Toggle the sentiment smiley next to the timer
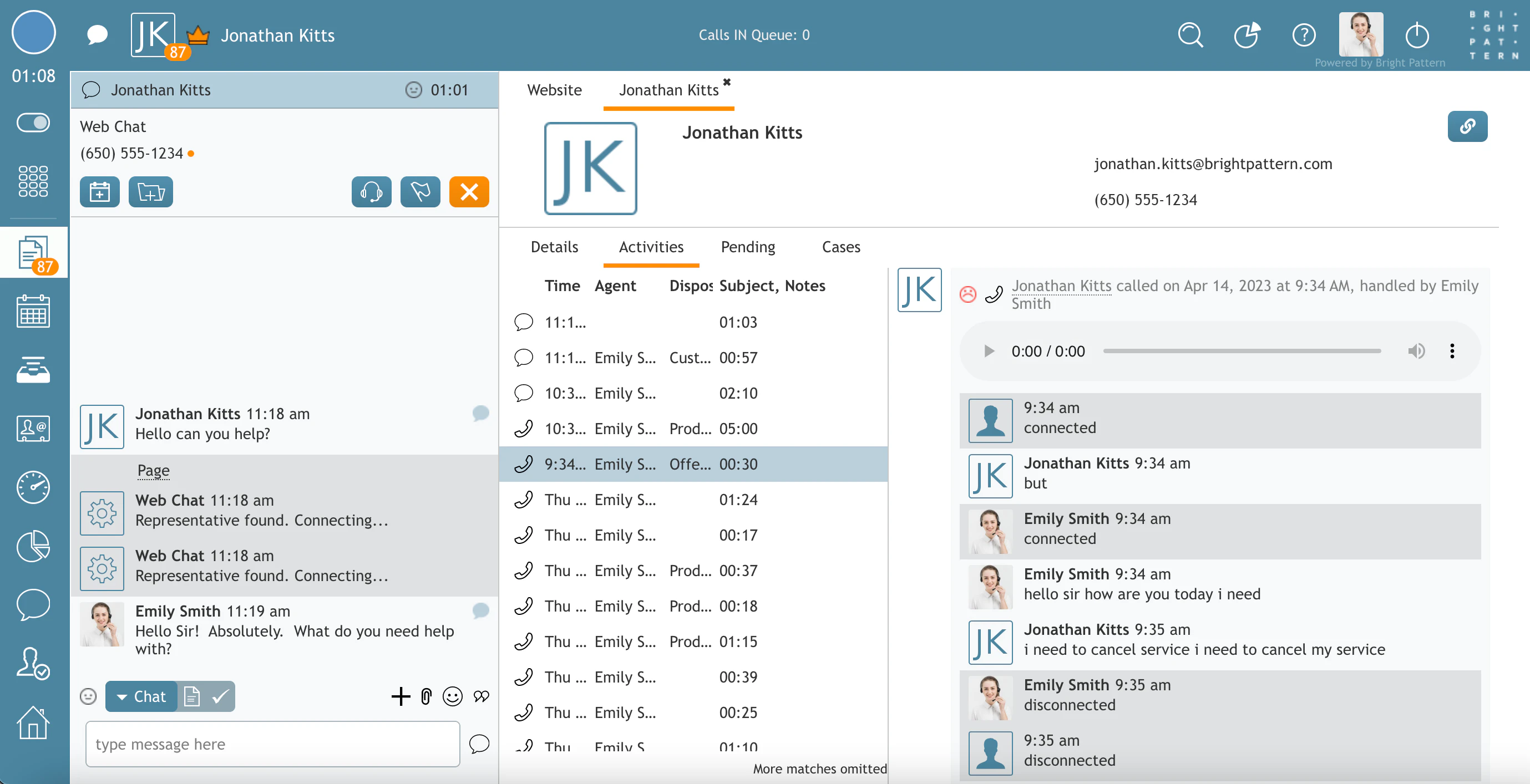 pyautogui.click(x=412, y=90)
